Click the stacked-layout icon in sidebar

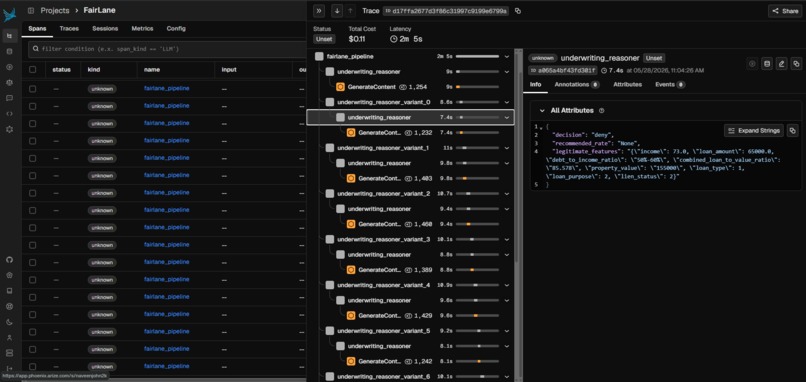[9, 353]
